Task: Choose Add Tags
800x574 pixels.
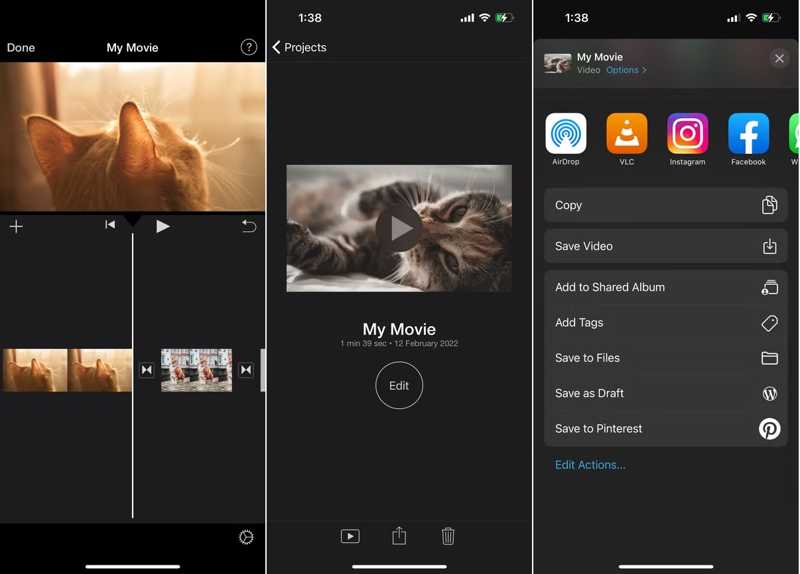Action: coord(666,322)
